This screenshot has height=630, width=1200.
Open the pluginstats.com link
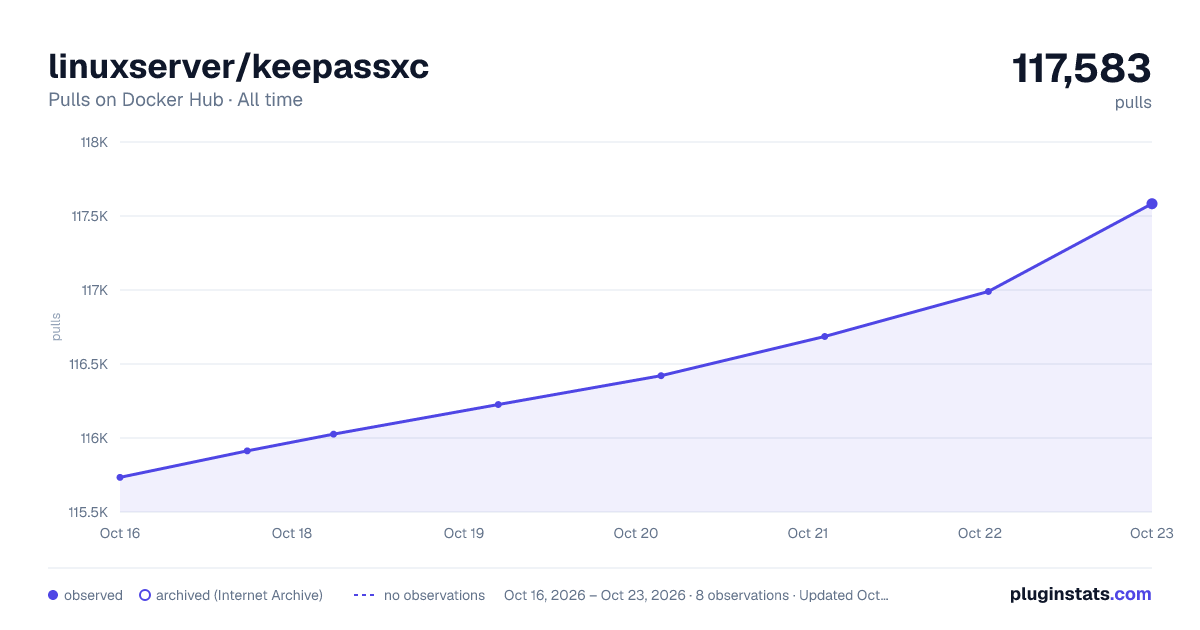tap(1081, 594)
